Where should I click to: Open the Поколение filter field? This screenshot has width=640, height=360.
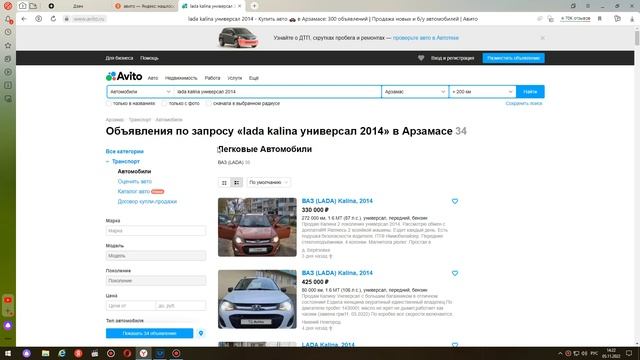[x=156, y=280]
